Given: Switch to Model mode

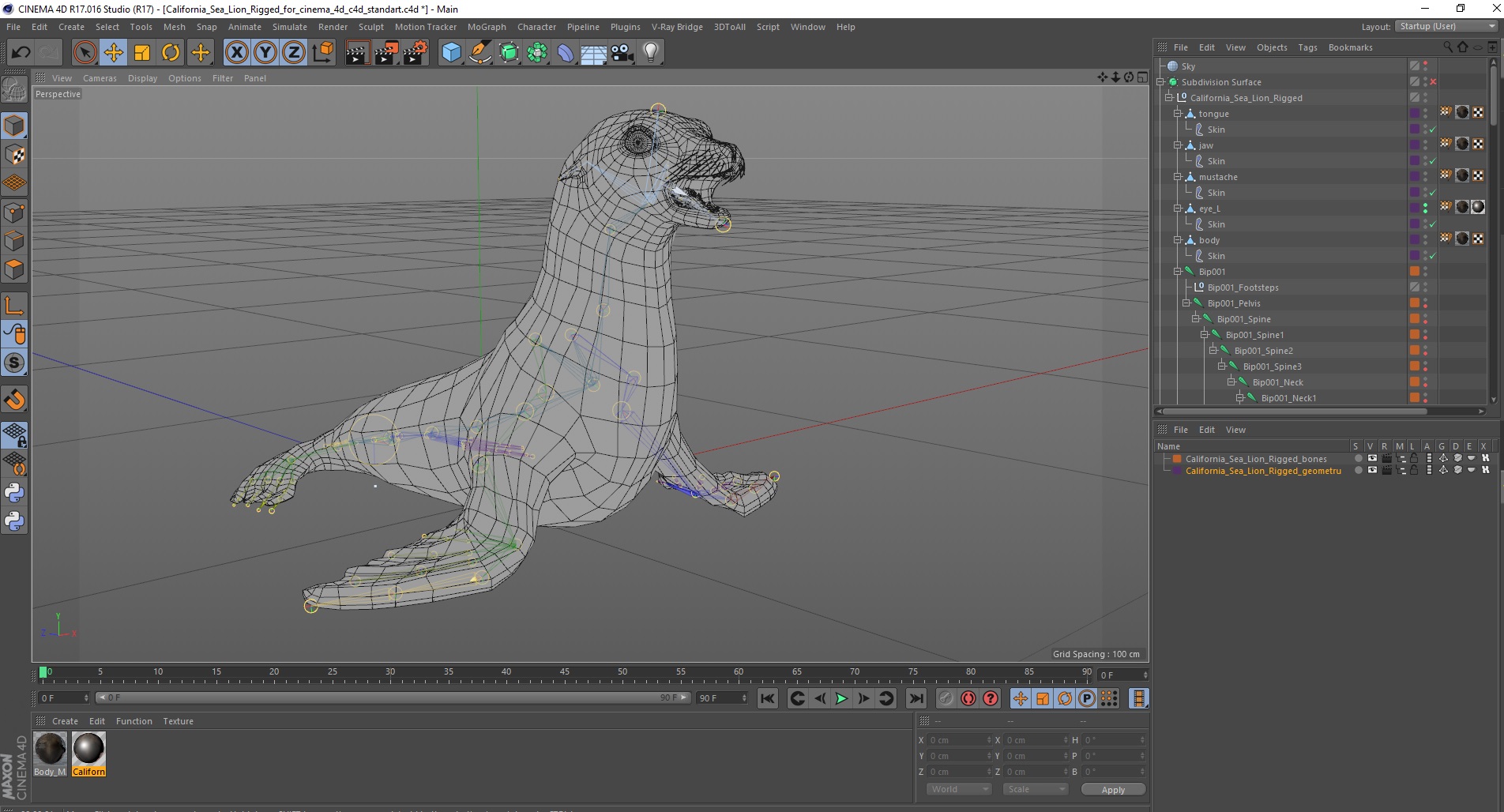Looking at the screenshot, I should (14, 126).
